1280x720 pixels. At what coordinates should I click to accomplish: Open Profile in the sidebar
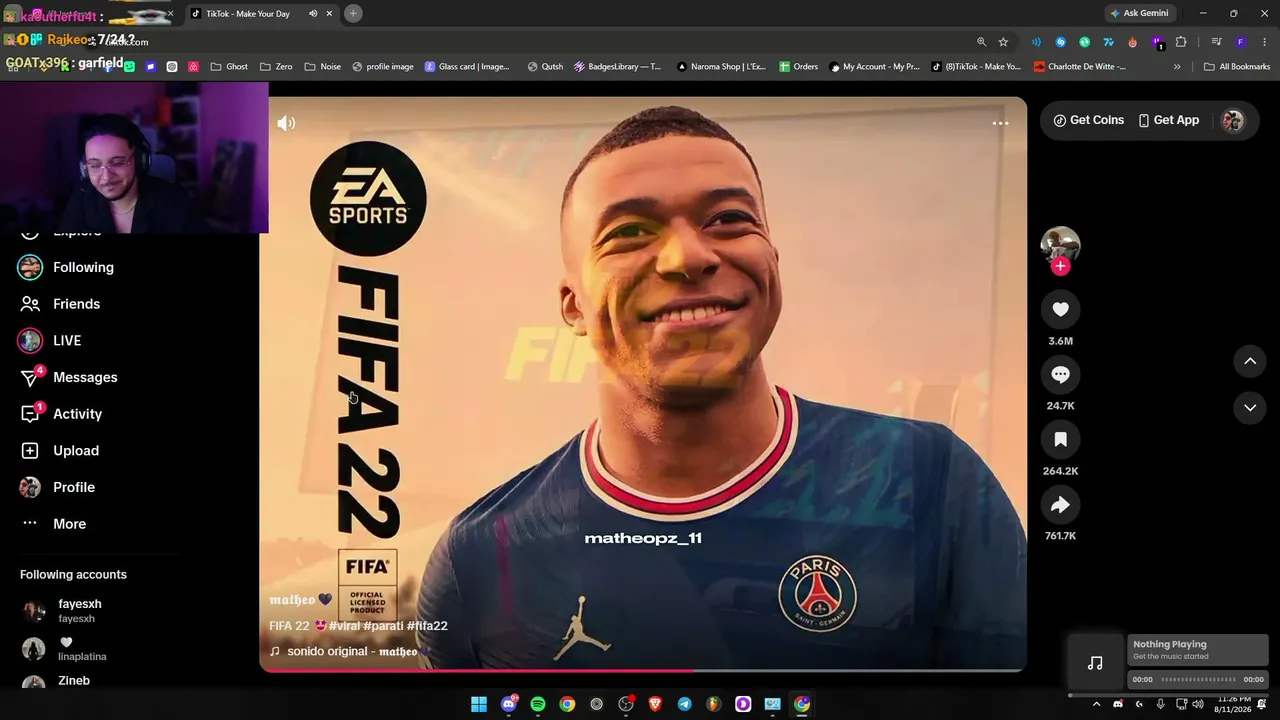[57, 487]
